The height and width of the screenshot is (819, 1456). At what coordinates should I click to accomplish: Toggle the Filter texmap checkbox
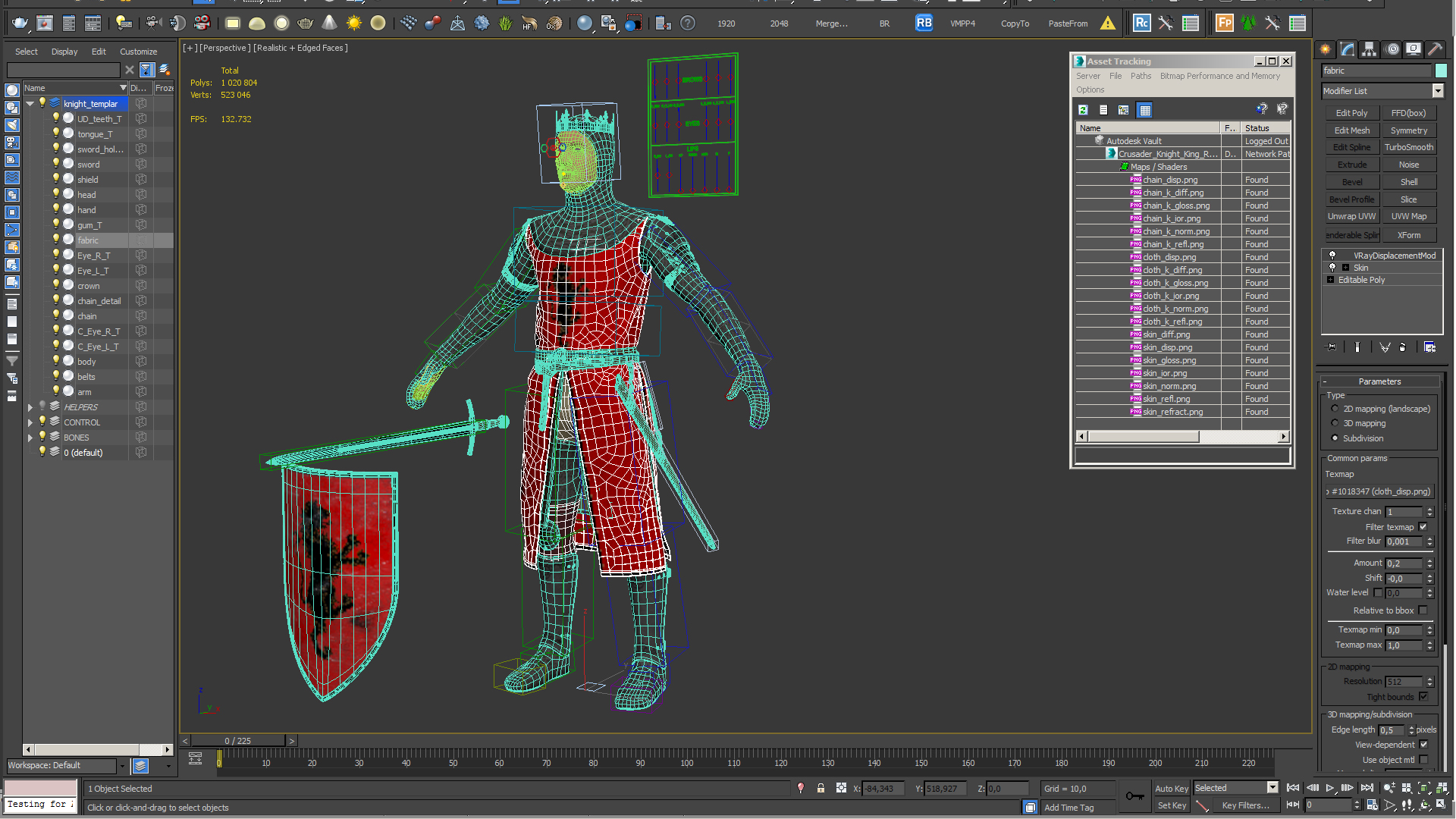pyautogui.click(x=1423, y=527)
